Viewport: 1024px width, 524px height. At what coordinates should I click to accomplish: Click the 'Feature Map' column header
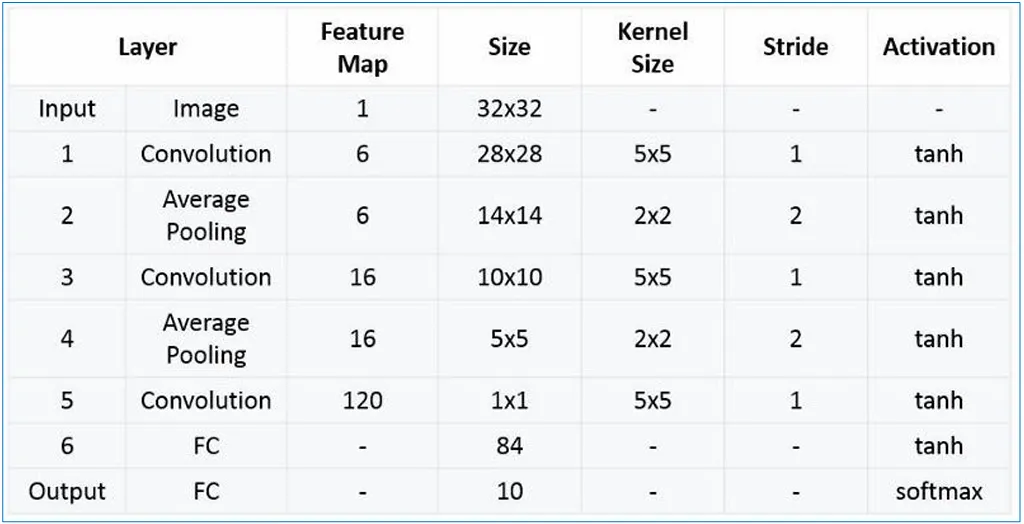[x=361, y=47]
